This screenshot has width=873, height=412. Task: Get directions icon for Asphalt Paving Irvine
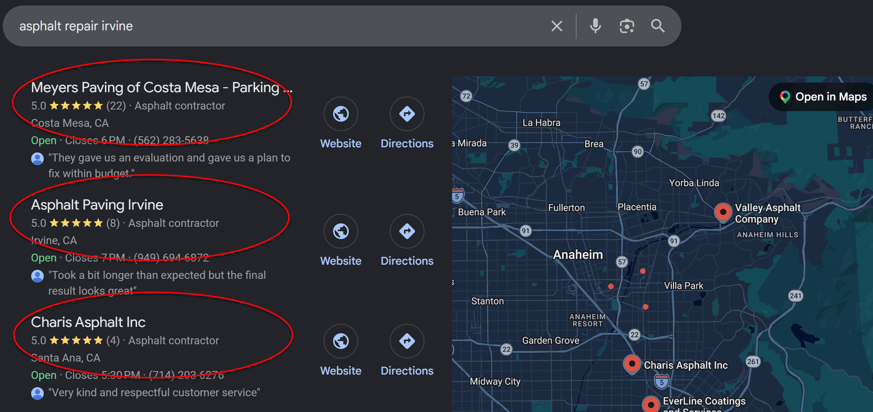pyautogui.click(x=407, y=231)
